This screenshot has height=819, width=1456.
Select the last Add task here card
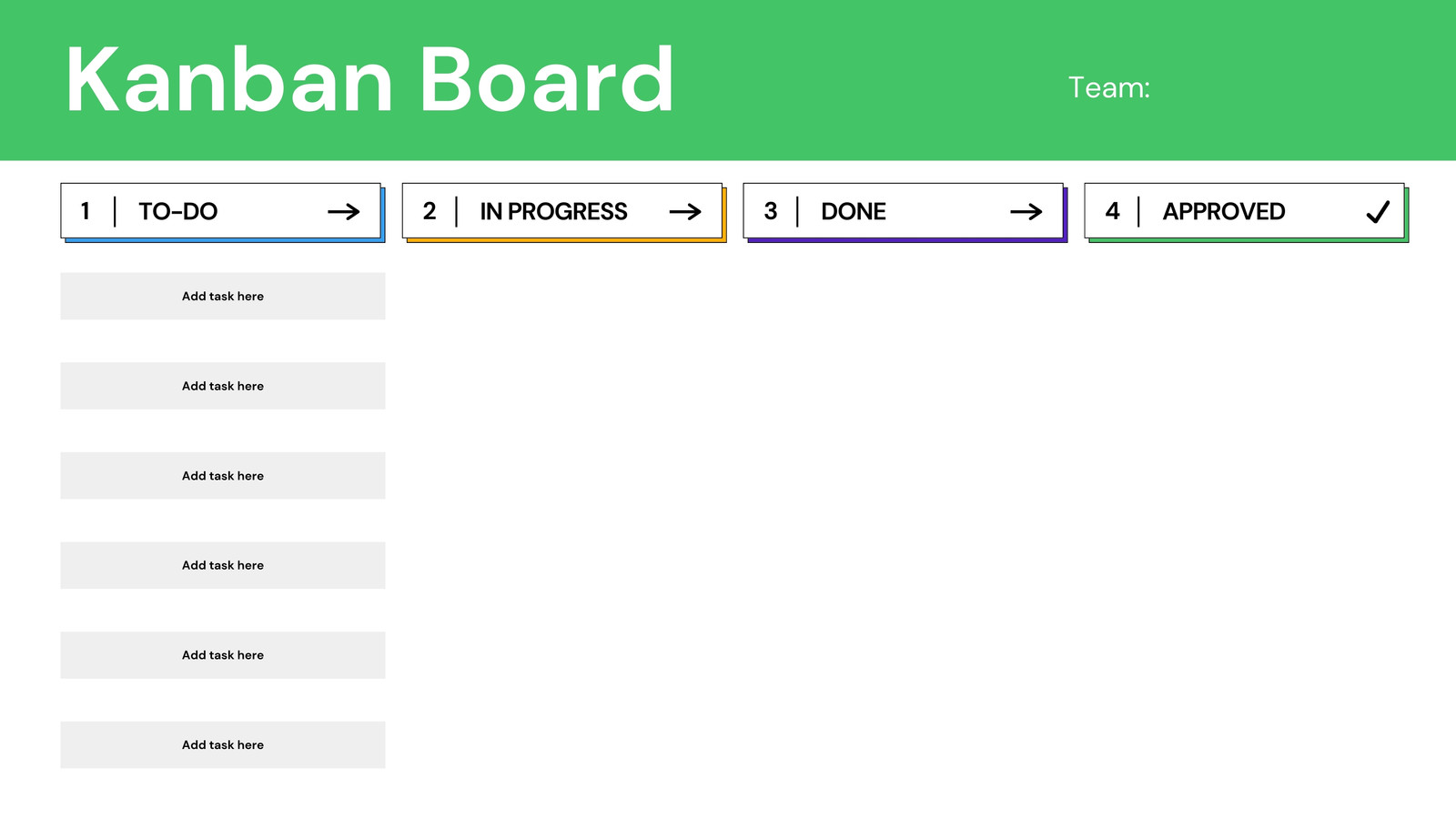point(223,744)
